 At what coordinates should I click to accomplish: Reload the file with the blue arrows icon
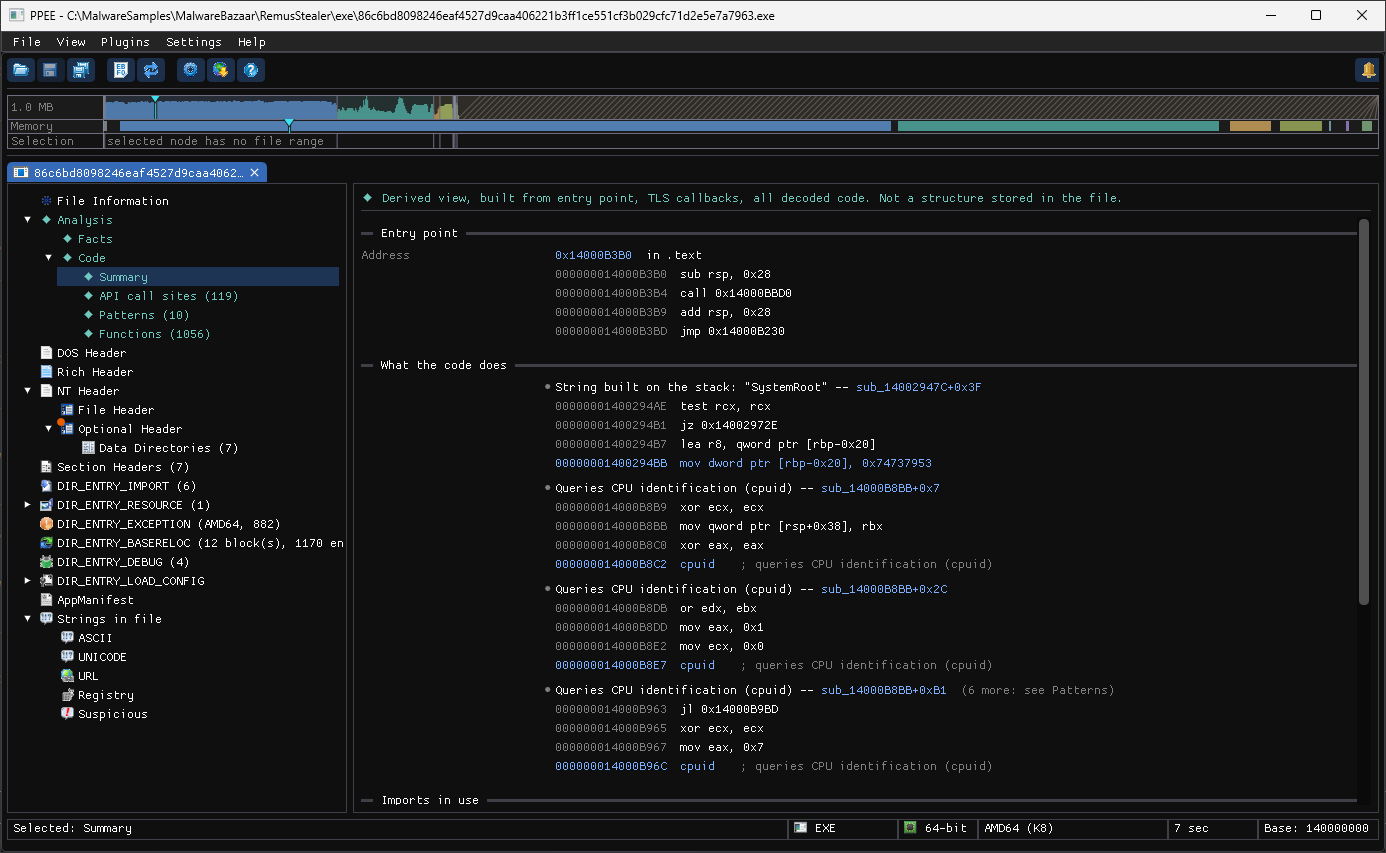point(151,70)
